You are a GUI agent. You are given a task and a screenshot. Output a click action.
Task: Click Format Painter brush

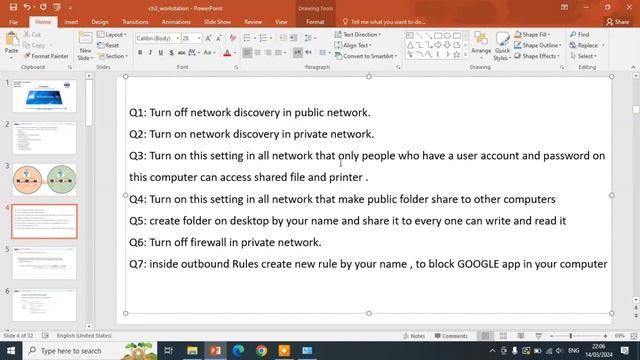pos(46,56)
